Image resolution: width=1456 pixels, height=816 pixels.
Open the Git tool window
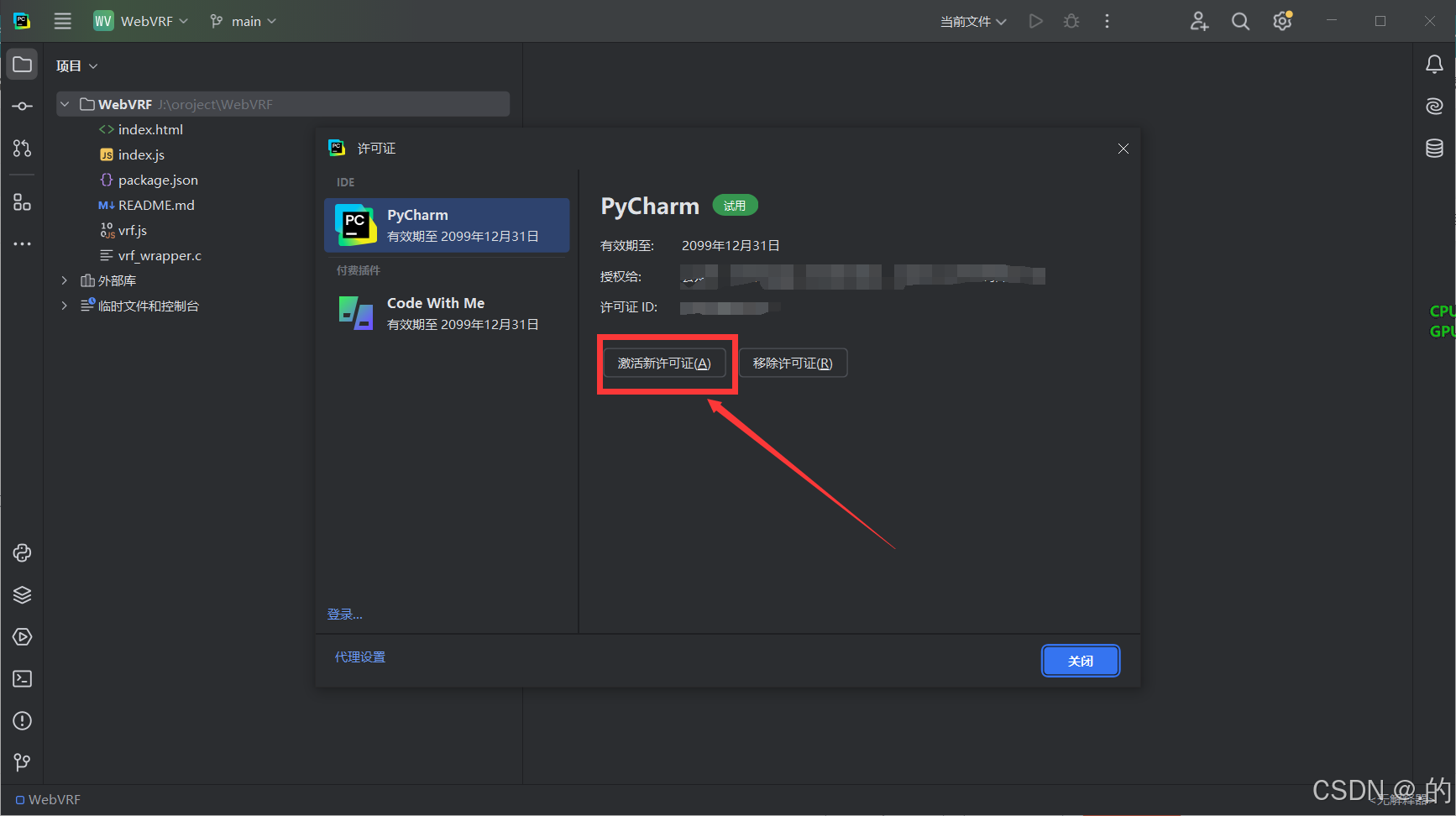coord(23,762)
